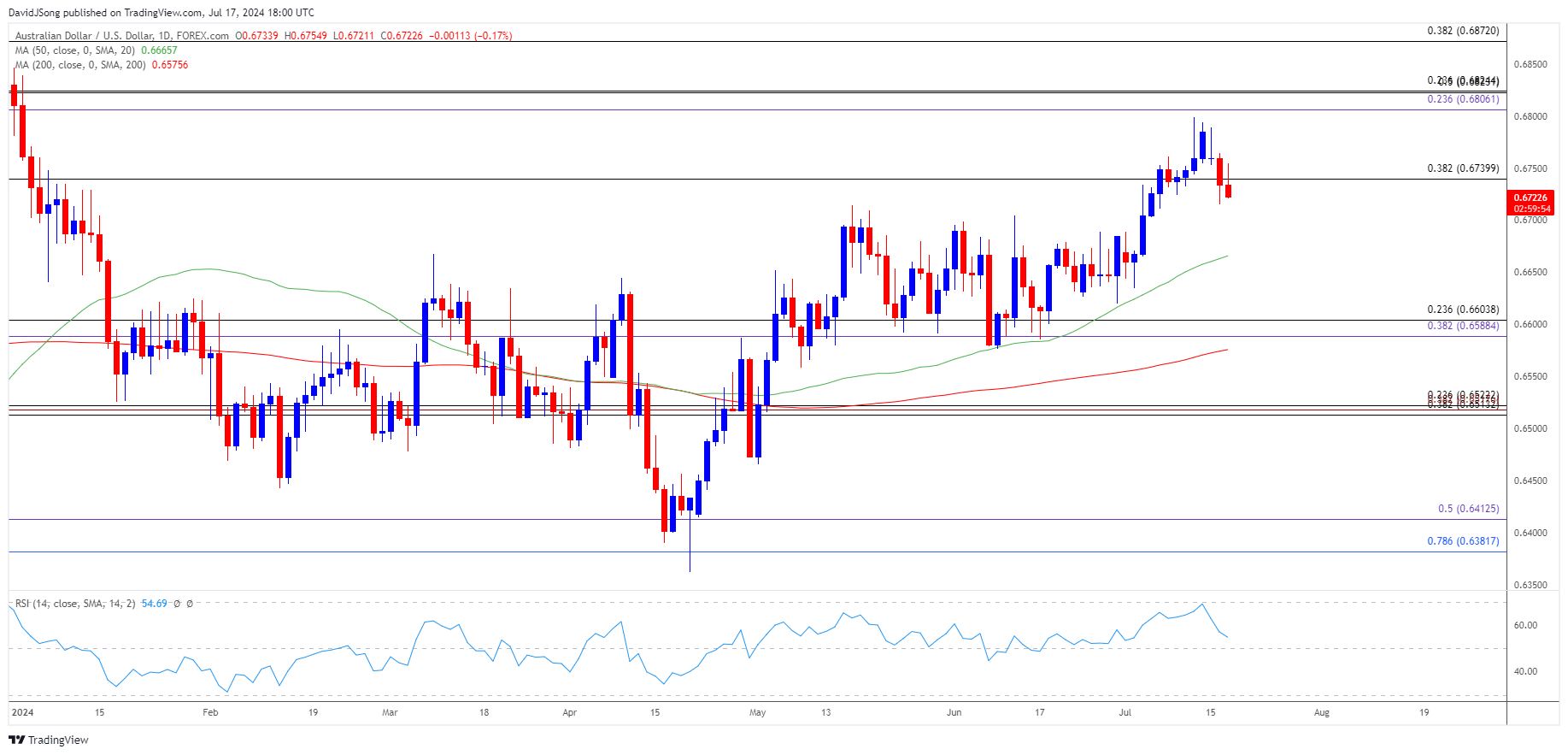The image size is (1568, 755).
Task: Click the 0.65000 price axis label
Action: (x=1530, y=428)
